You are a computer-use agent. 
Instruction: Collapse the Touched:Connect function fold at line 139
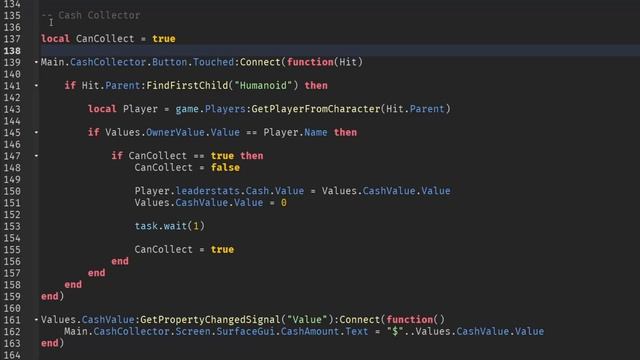click(36, 62)
